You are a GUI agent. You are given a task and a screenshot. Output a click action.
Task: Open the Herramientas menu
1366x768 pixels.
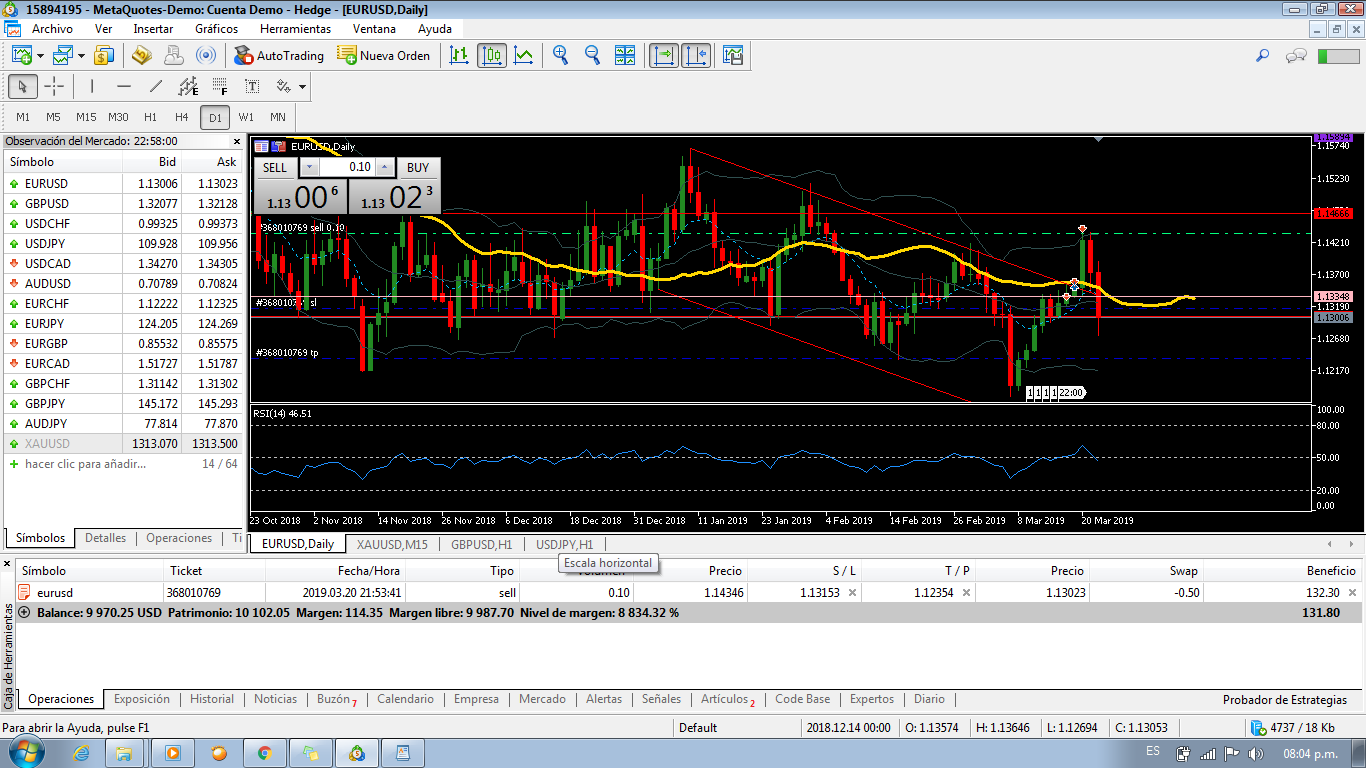click(296, 29)
